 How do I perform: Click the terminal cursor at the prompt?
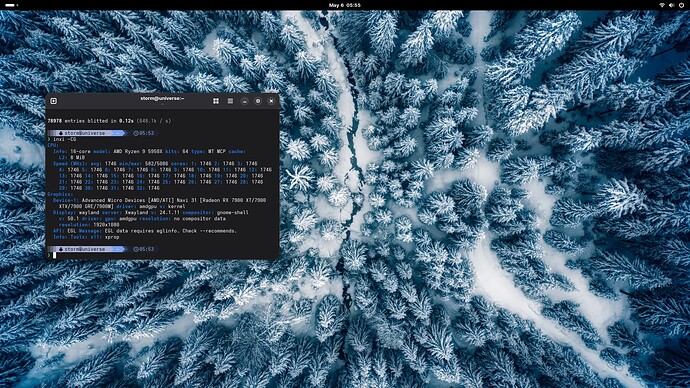coord(55,255)
